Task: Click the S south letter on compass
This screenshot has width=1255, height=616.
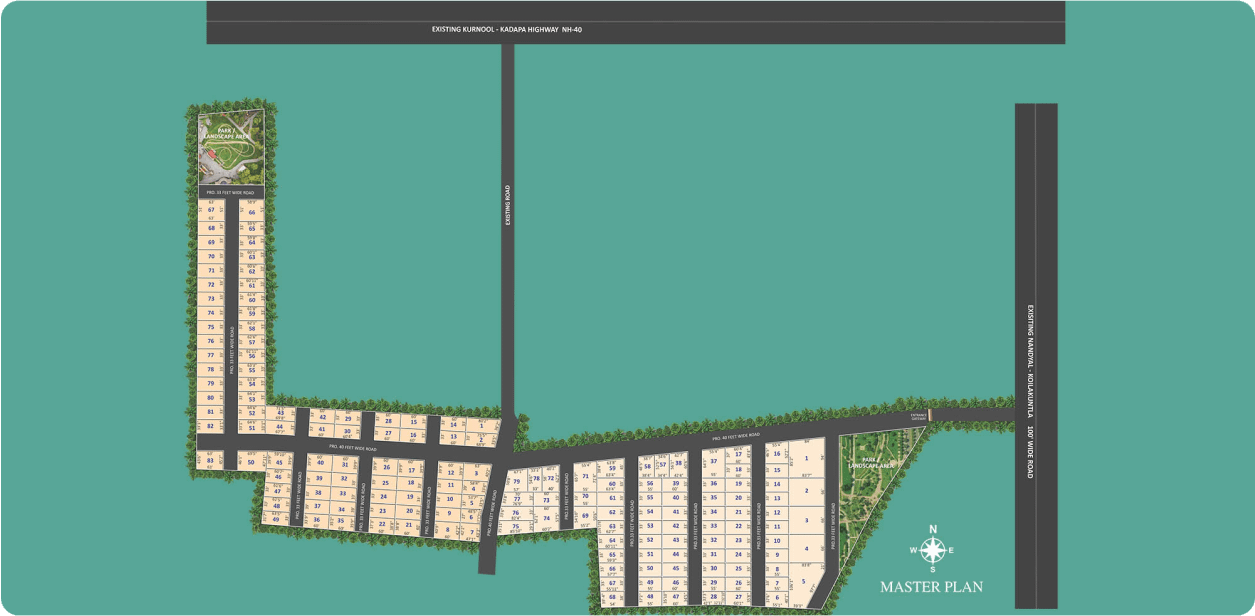Action: [x=932, y=570]
